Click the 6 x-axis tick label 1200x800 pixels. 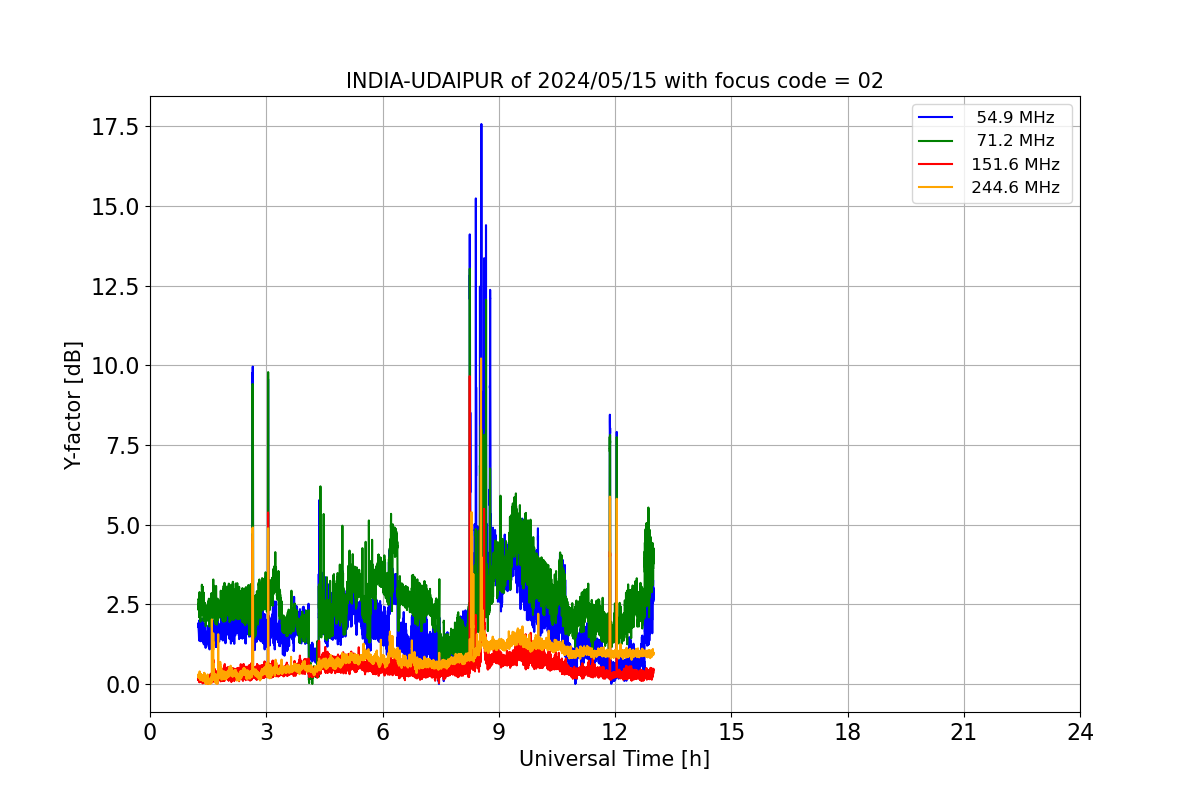click(382, 732)
